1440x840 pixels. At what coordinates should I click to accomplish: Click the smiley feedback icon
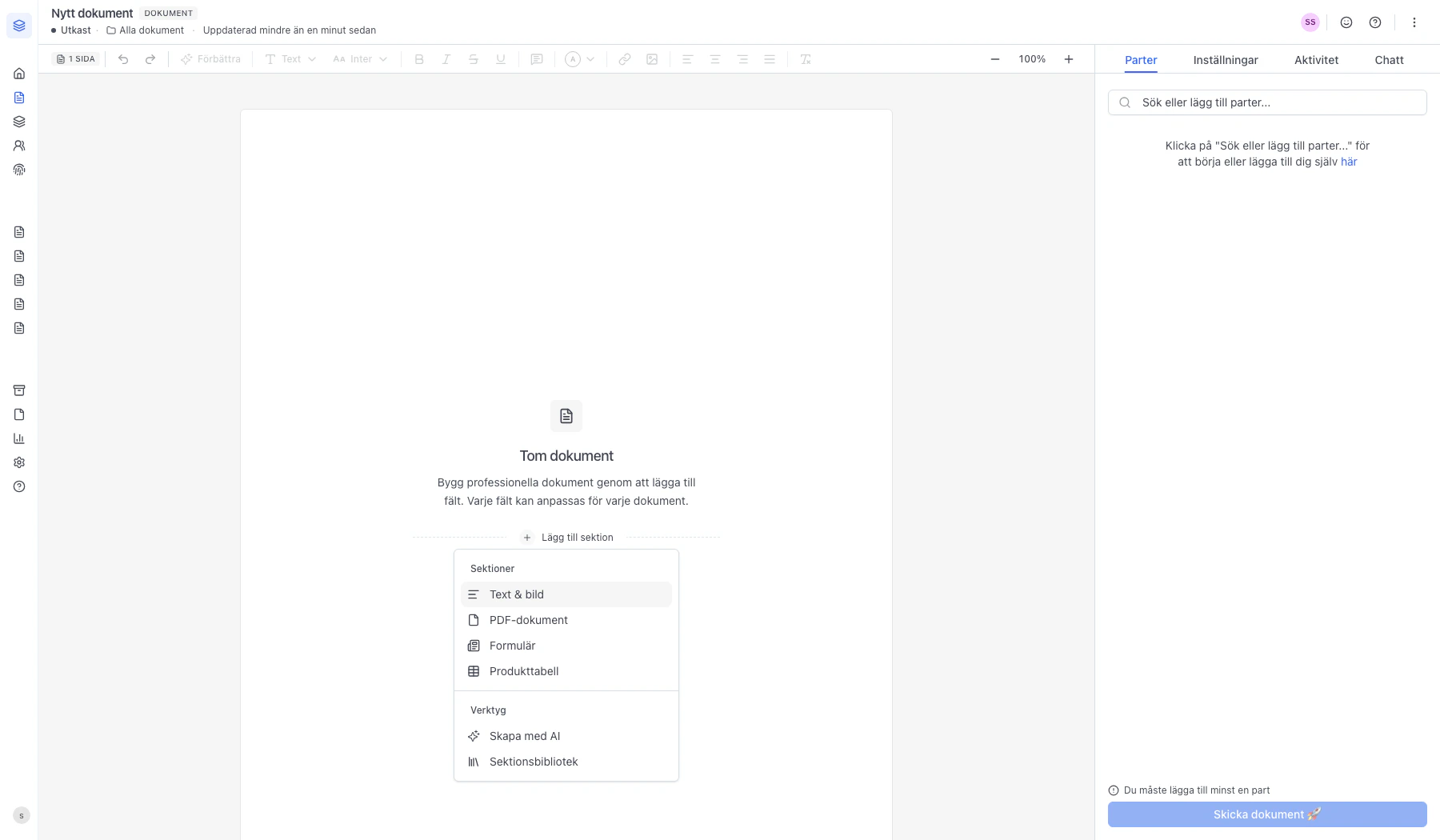1346,22
